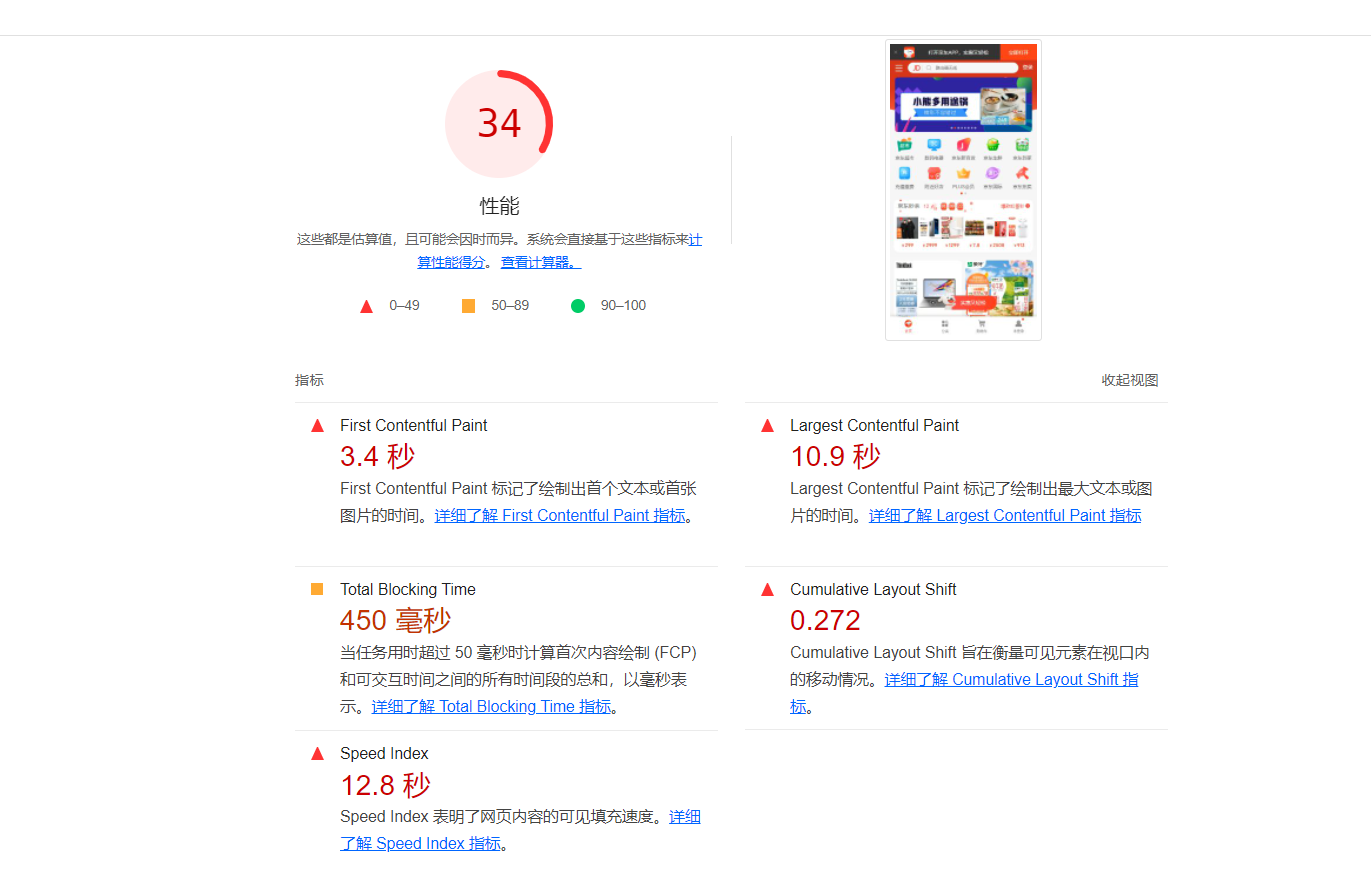Image resolution: width=1371 pixels, height=873 pixels.
Task: Click the Cumulative Layout Shift red triangle icon
Action: pyautogui.click(x=767, y=590)
